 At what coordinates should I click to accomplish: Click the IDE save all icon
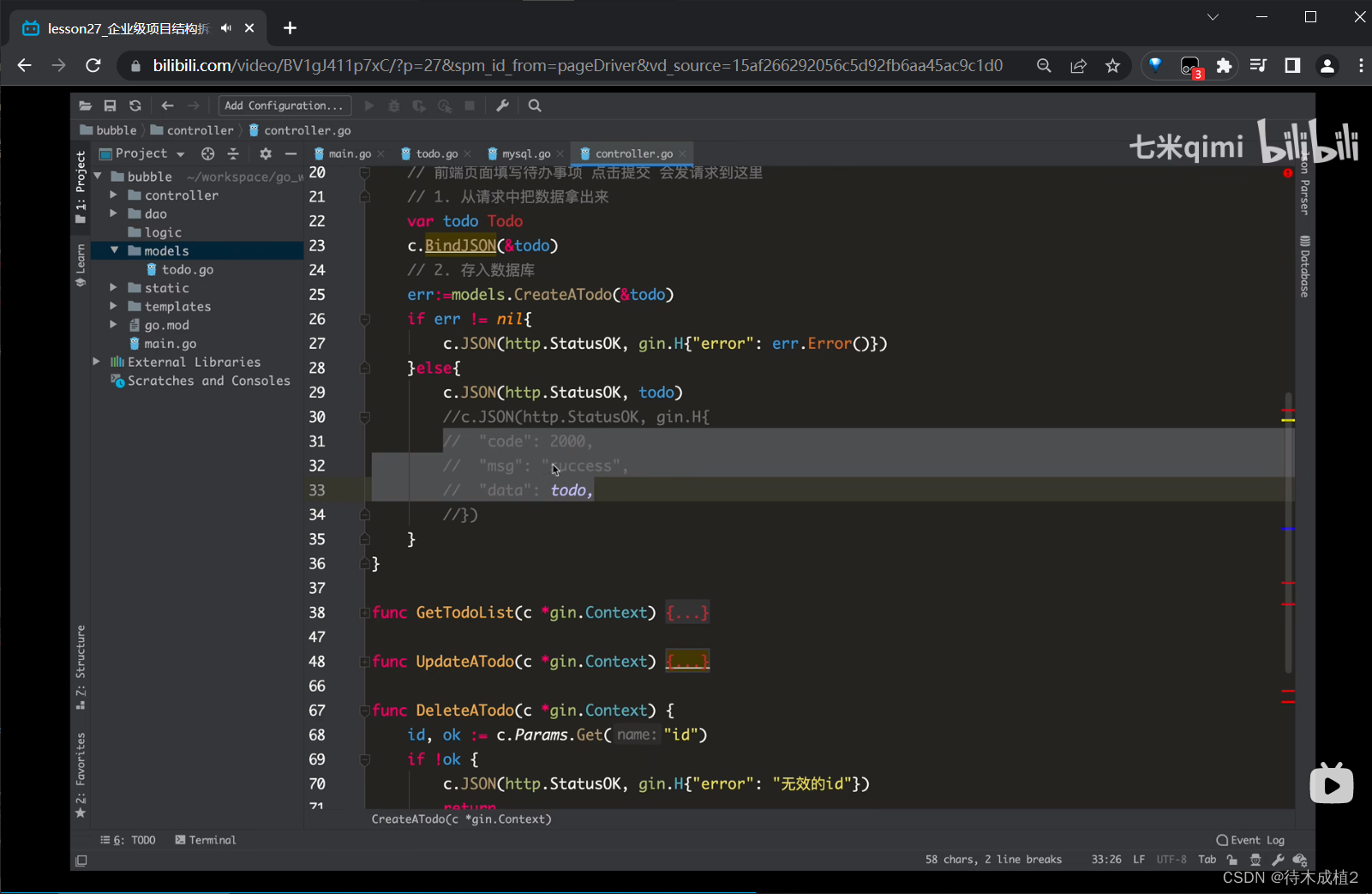[x=110, y=105]
